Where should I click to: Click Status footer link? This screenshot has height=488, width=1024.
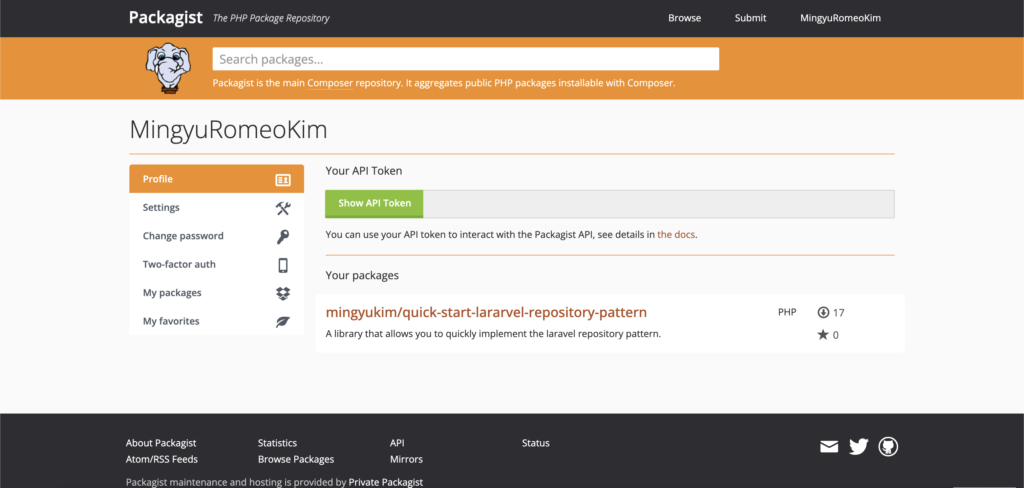click(x=536, y=443)
